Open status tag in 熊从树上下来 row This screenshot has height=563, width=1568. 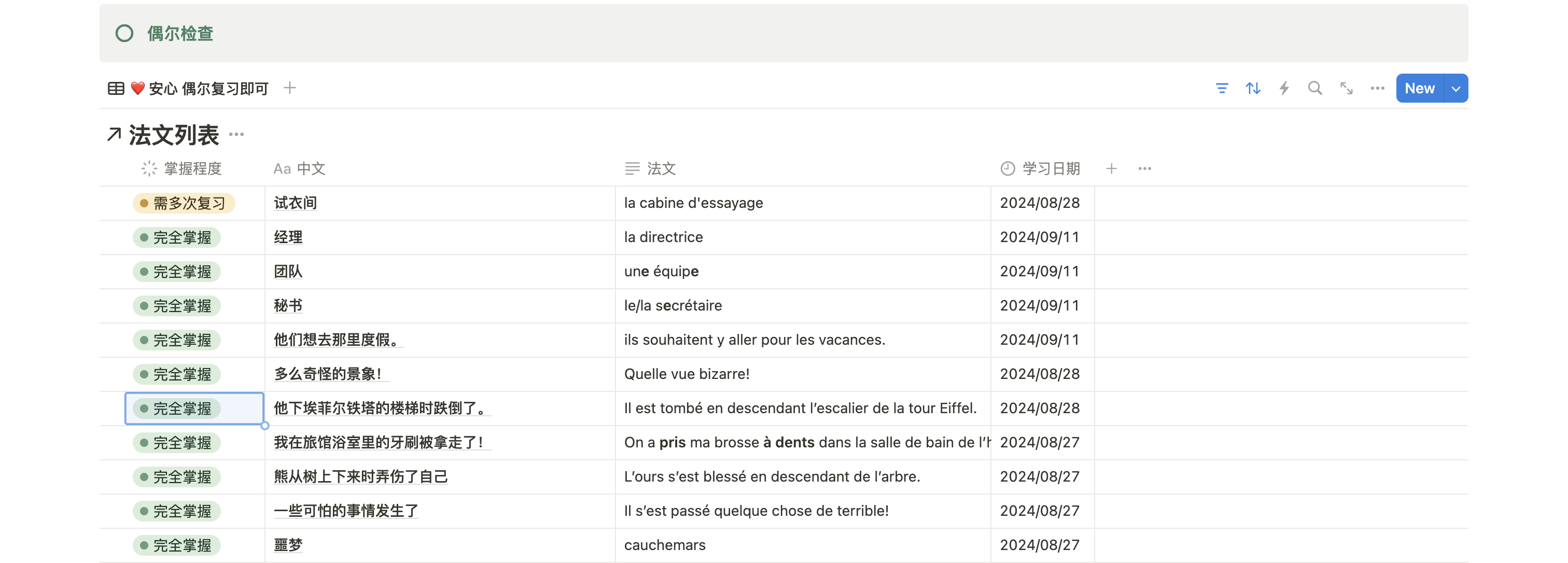pos(176,476)
